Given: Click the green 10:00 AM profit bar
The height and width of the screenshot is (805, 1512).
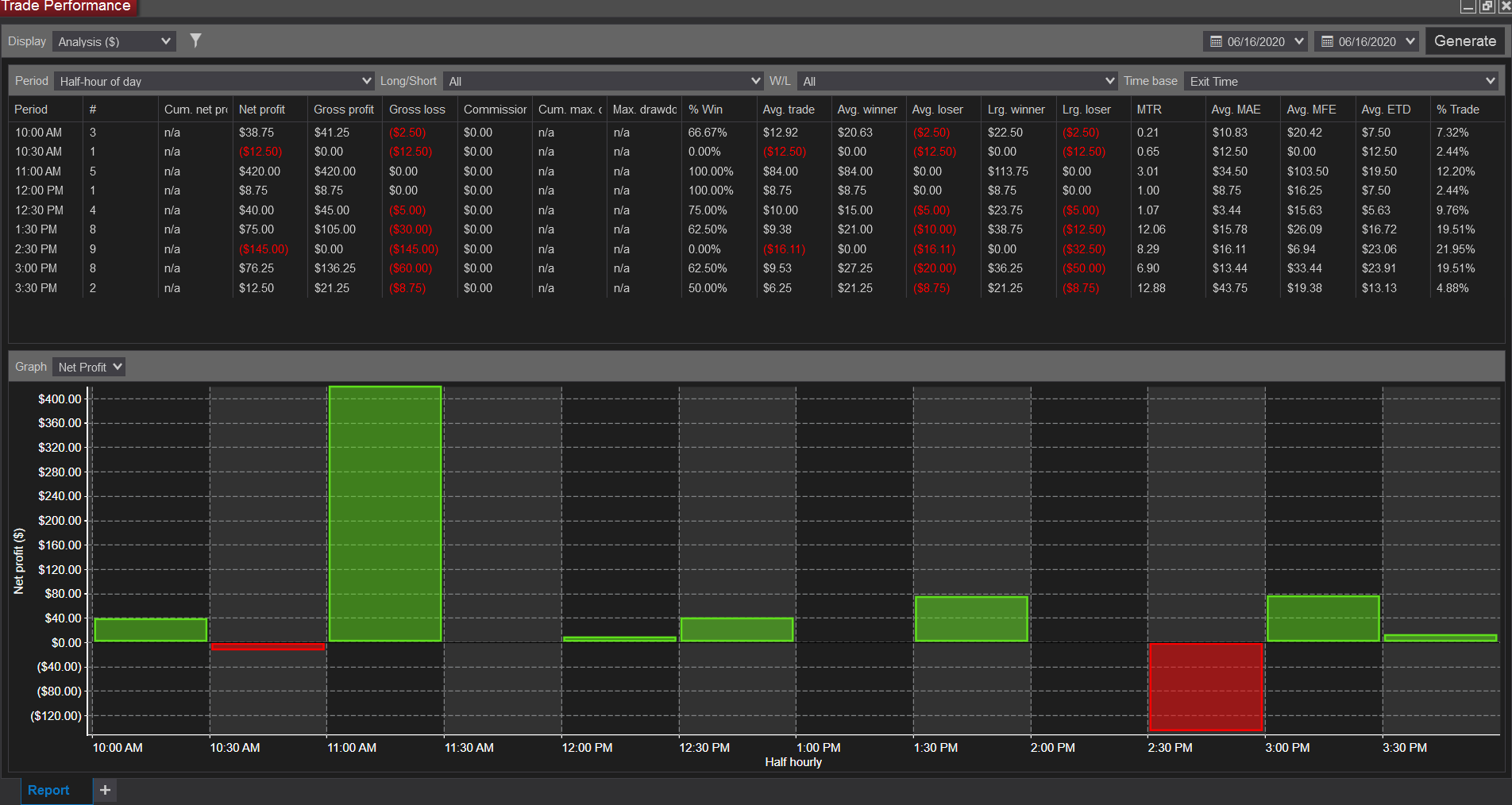Looking at the screenshot, I should coord(151,630).
